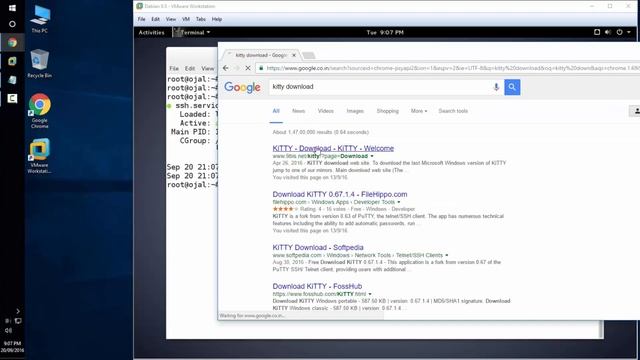Click the Google account icon at right edge
The image size is (640, 360).
click(636, 111)
